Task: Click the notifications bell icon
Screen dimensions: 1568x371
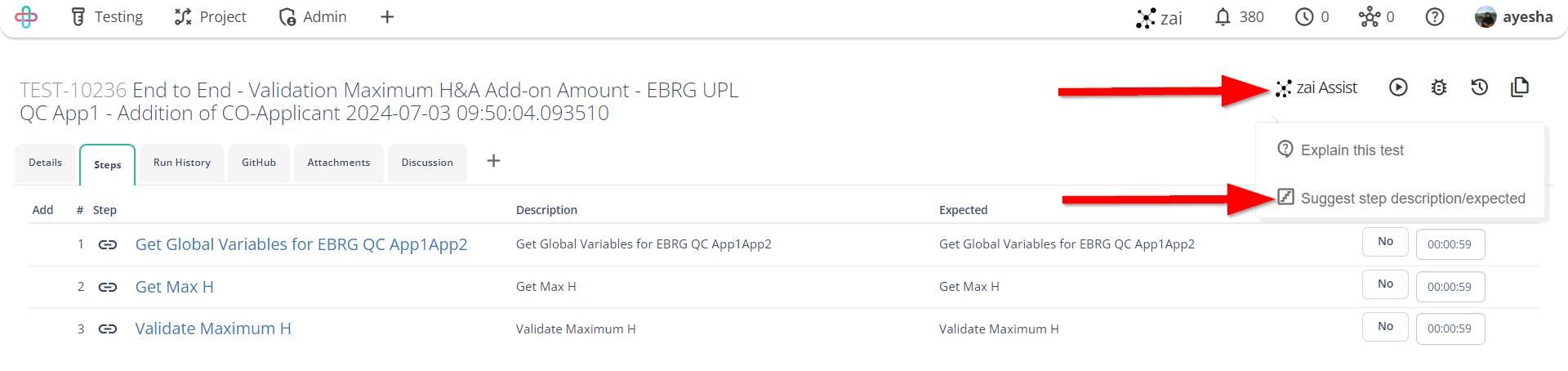Action: click(1223, 17)
